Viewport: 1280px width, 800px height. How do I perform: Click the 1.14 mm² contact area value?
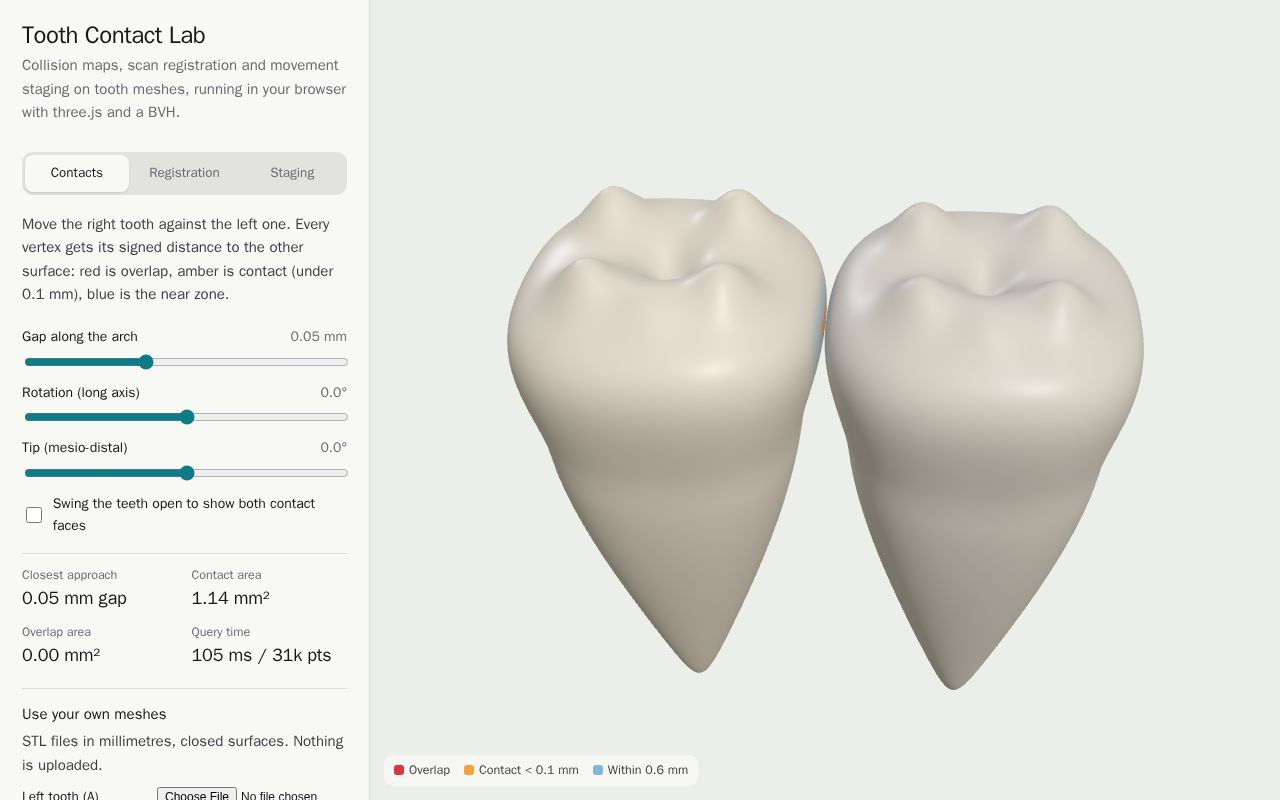pyautogui.click(x=231, y=598)
